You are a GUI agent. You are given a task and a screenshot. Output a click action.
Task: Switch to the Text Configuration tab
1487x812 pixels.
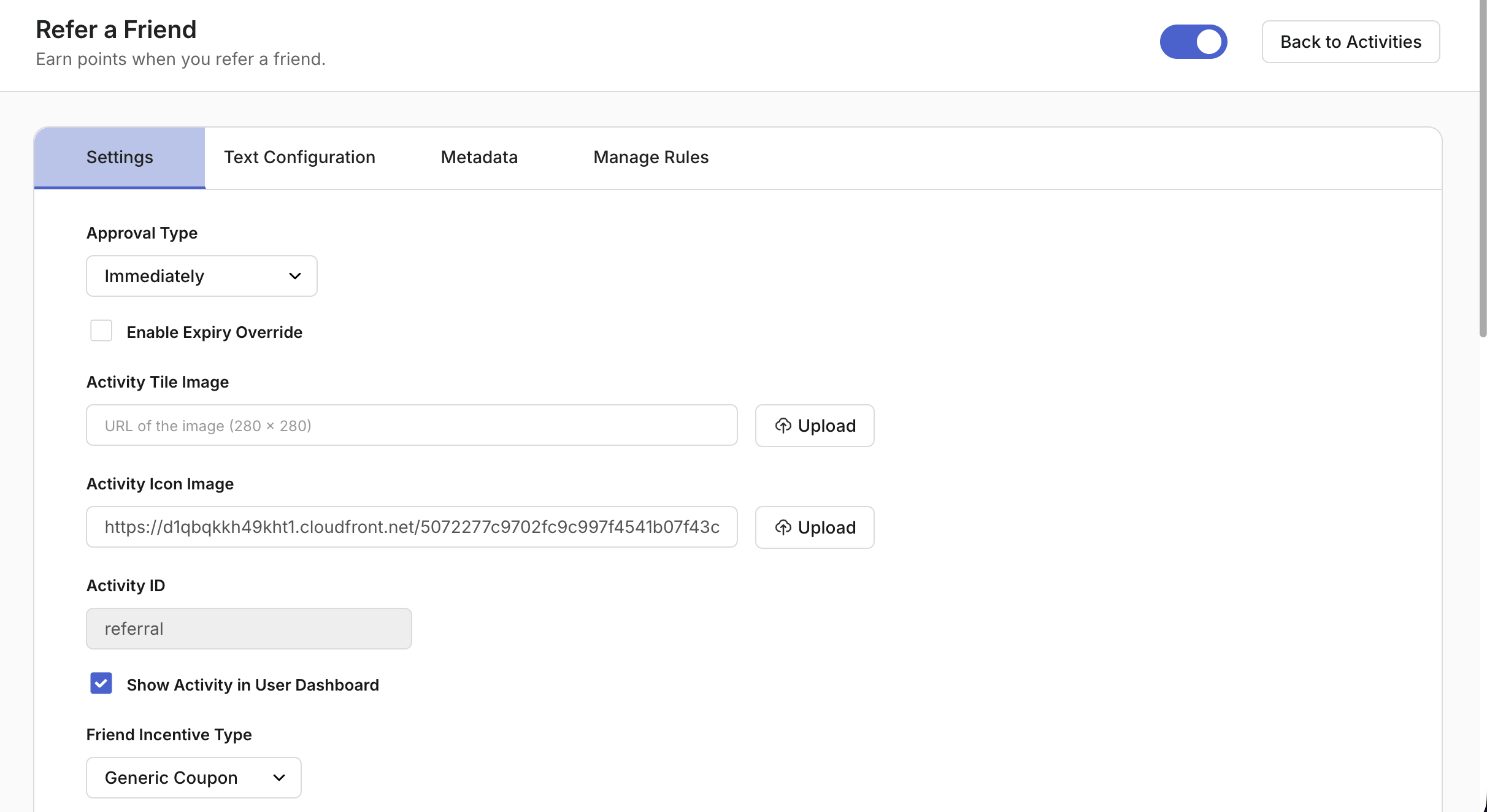point(299,157)
